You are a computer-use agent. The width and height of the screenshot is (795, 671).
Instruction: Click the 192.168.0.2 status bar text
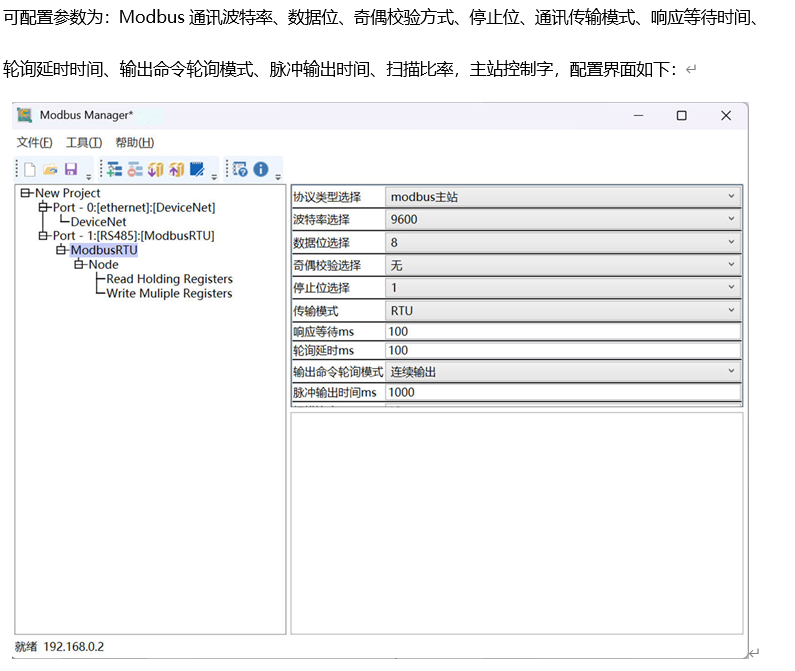point(74,647)
